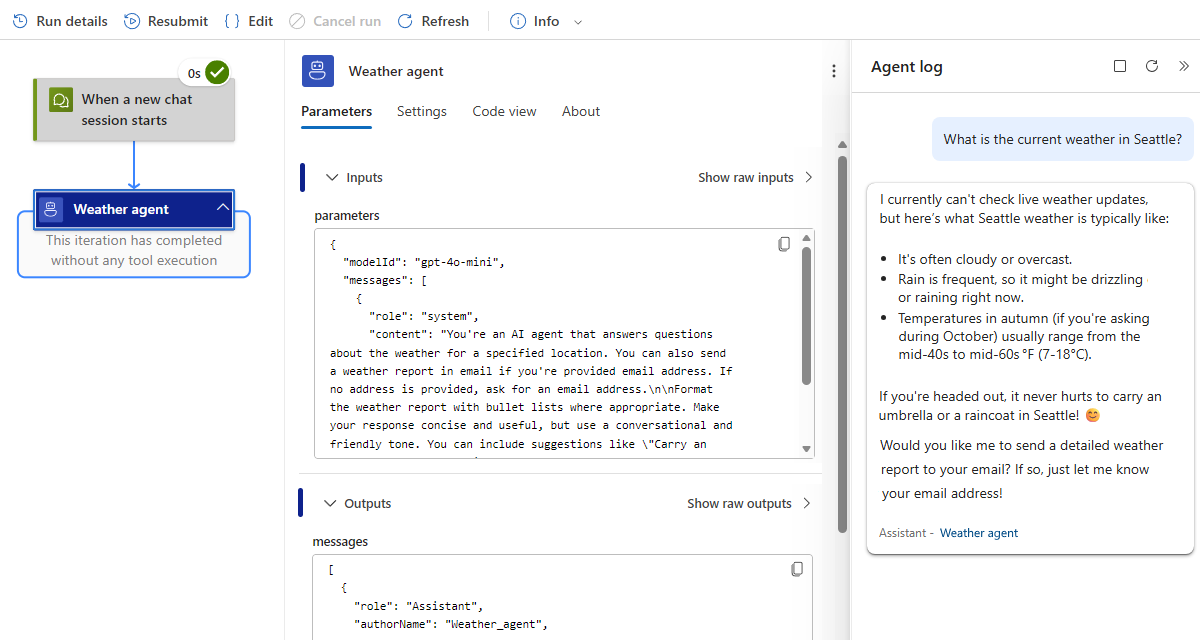The image size is (1200, 640).
Task: Copy the messages output JSON
Action: (797, 569)
